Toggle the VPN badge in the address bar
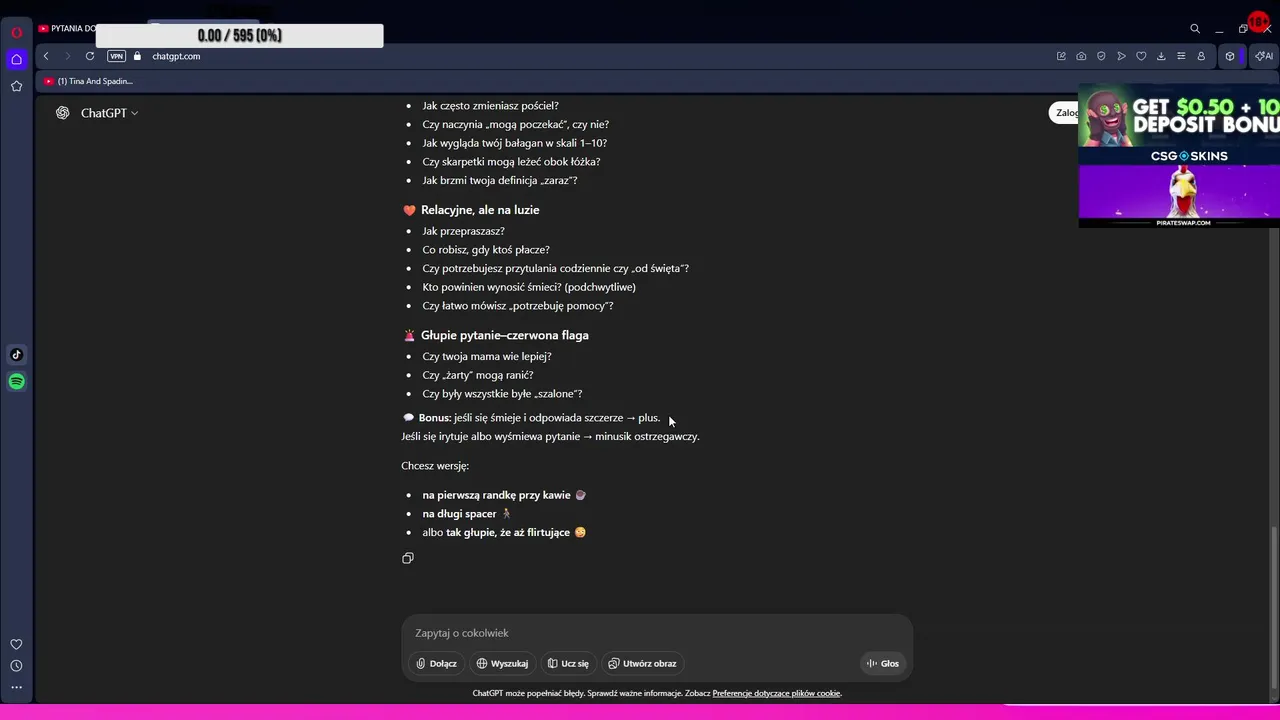 116,56
